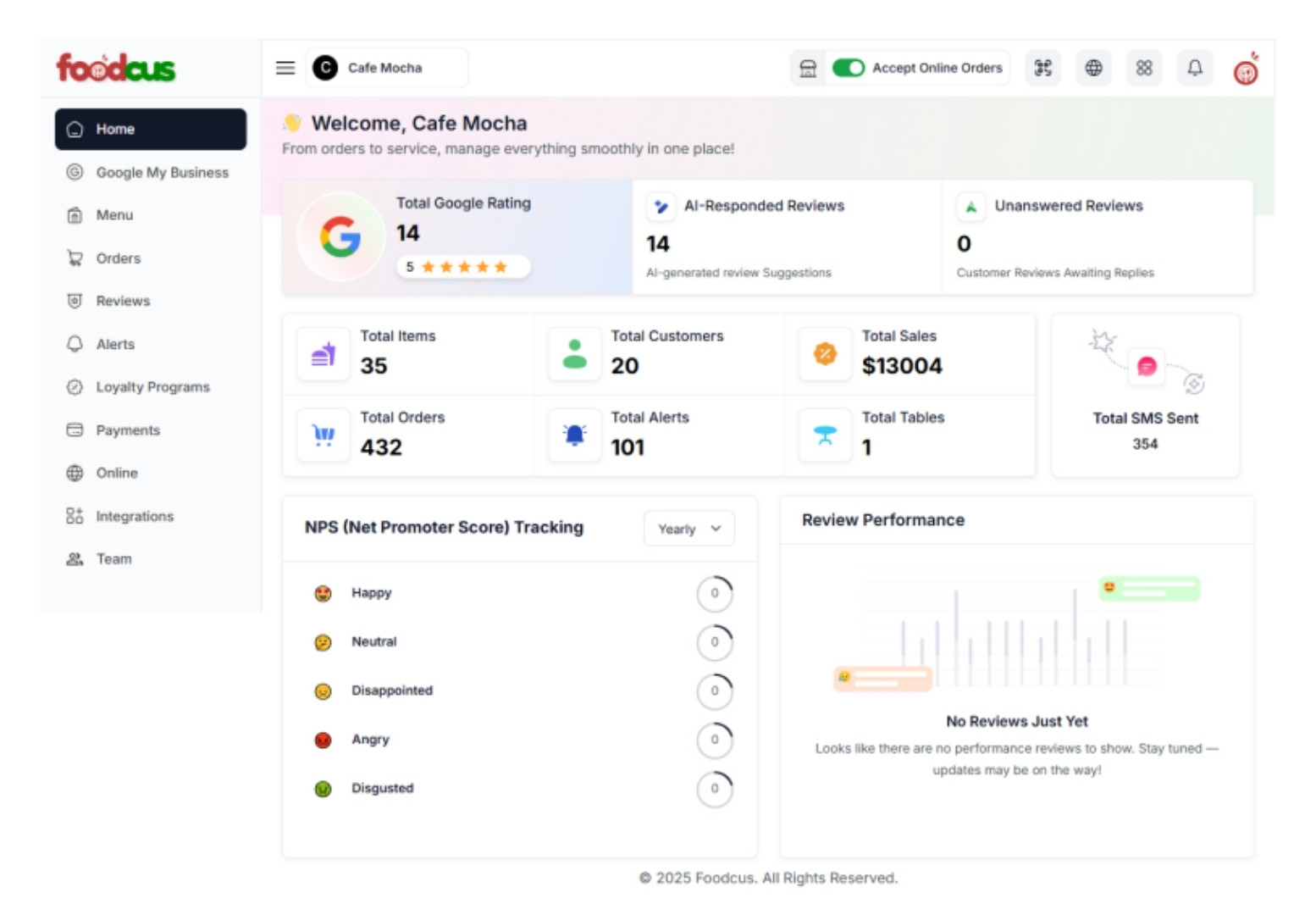Click the storefront icon beside Accept Online Orders
The width and height of the screenshot is (1316, 915).
click(807, 68)
